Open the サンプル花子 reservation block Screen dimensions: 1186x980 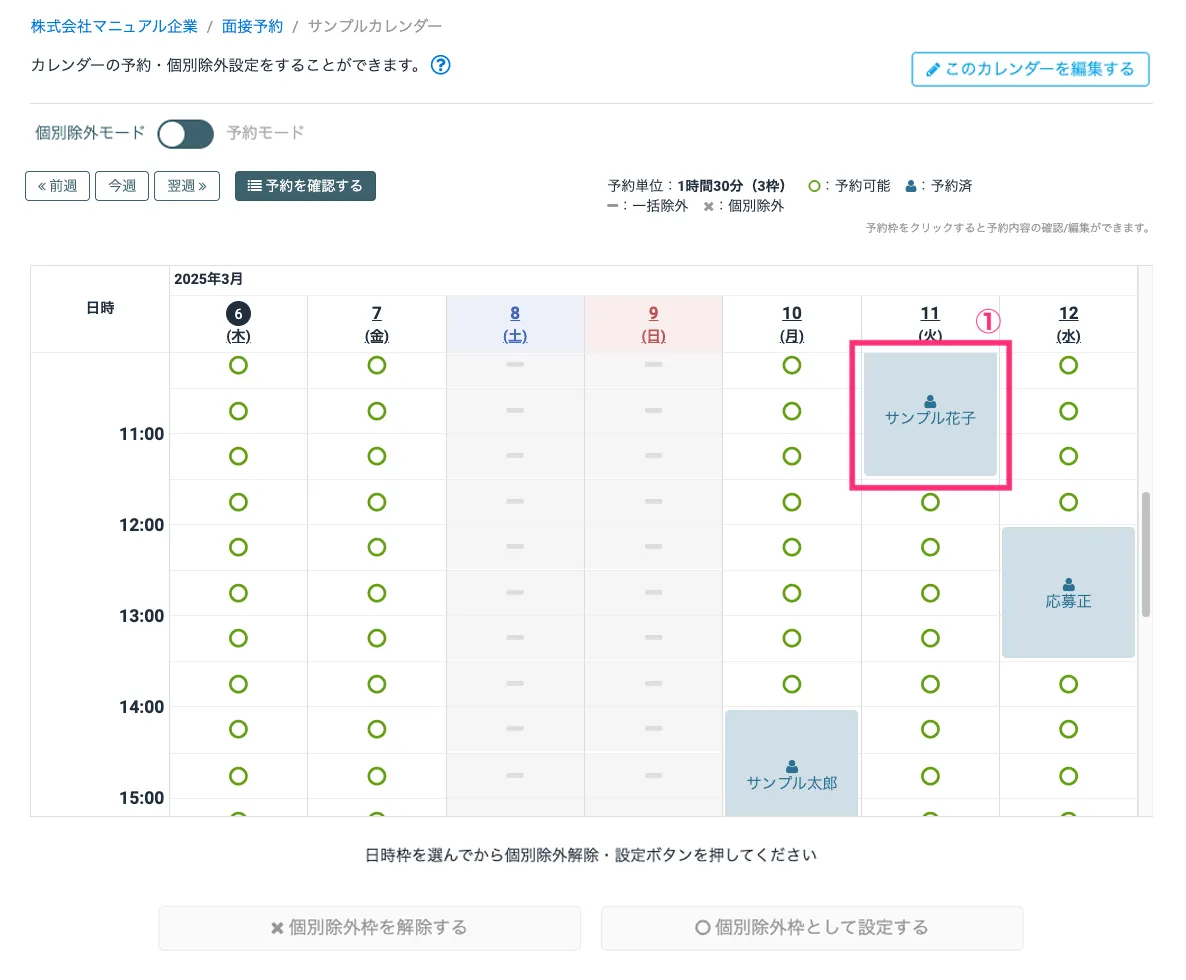pos(930,414)
